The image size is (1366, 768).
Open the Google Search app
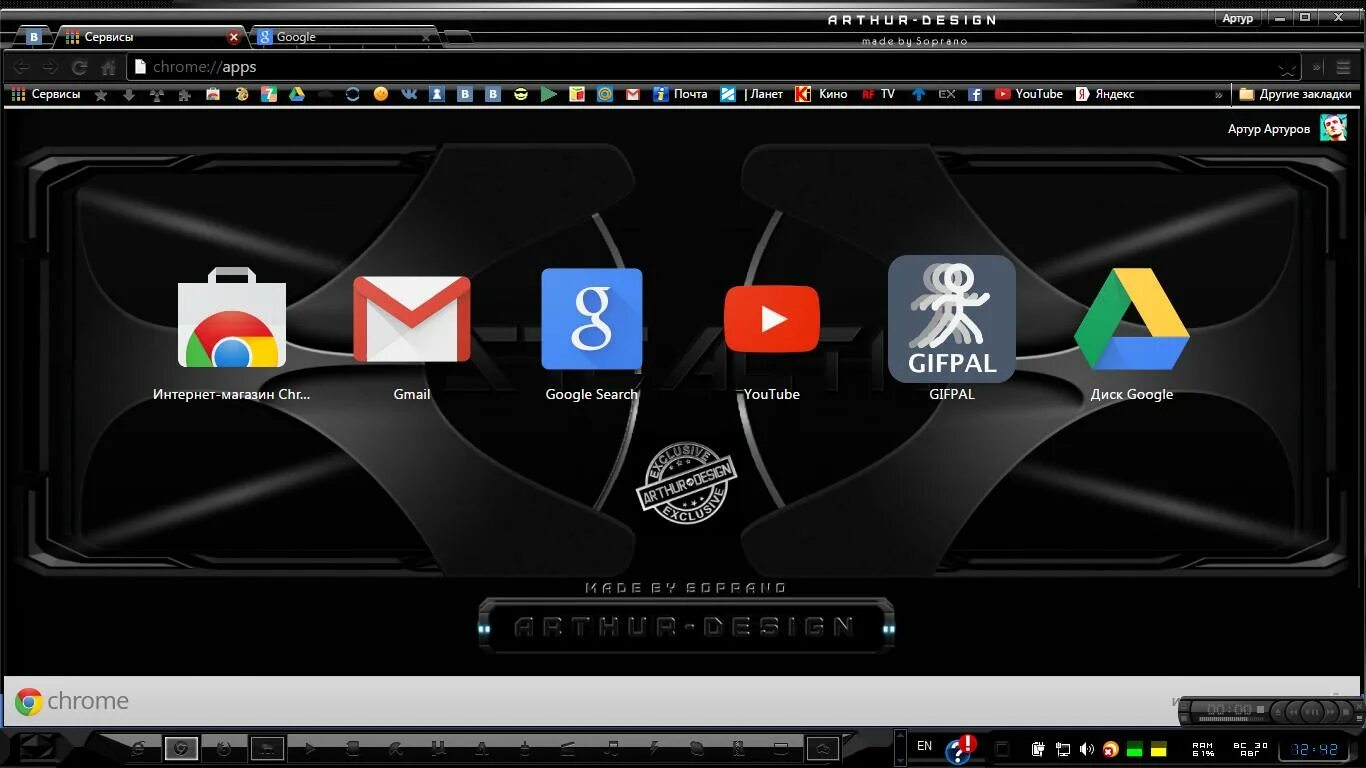tap(591, 319)
